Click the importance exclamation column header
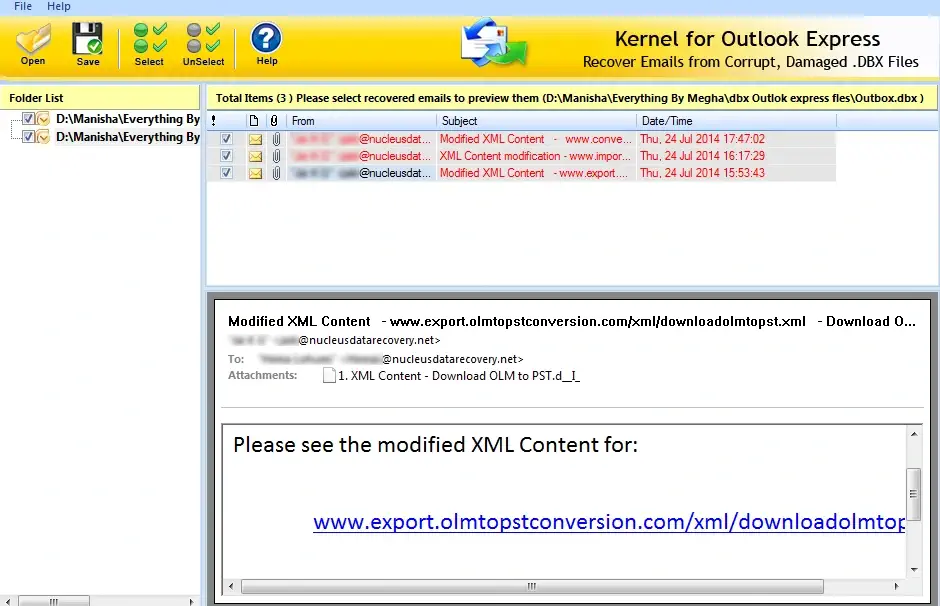Screen dimensions: 940x606 pyautogui.click(x=213, y=121)
